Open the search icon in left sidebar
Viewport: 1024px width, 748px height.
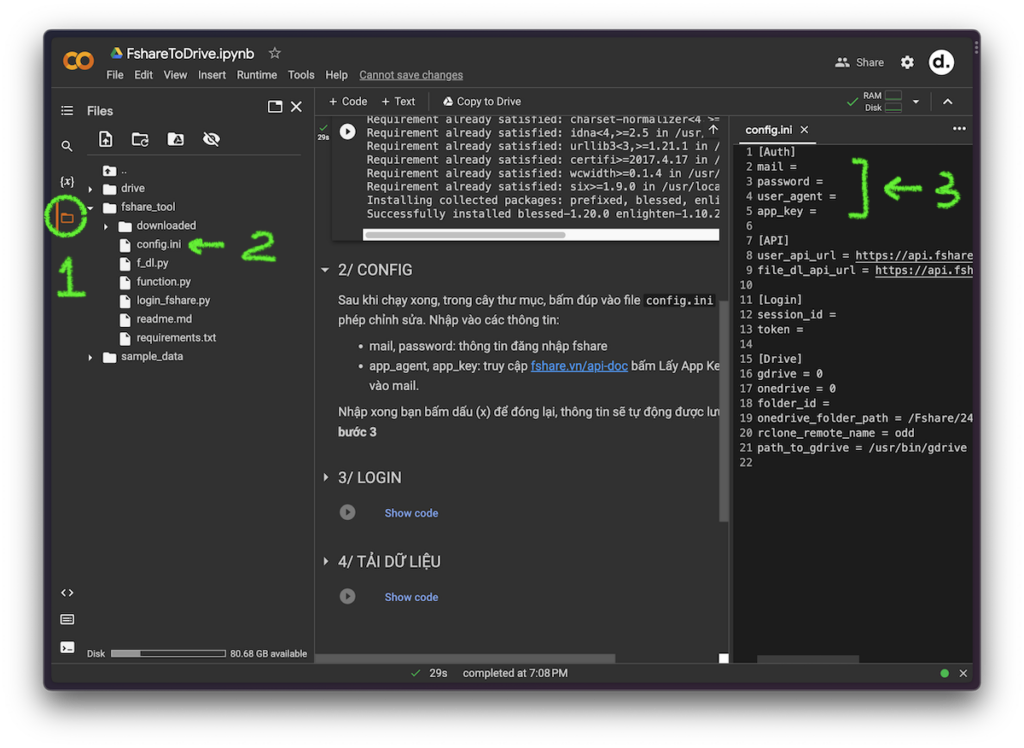[67, 146]
